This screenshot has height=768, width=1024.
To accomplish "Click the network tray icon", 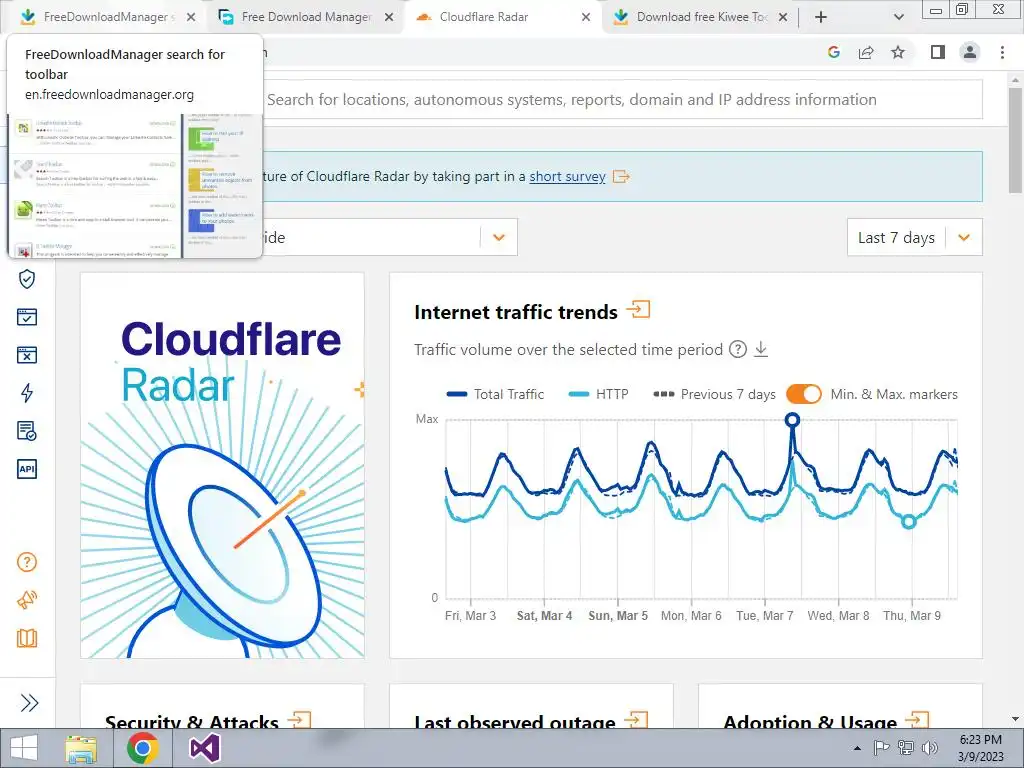I will 906,748.
